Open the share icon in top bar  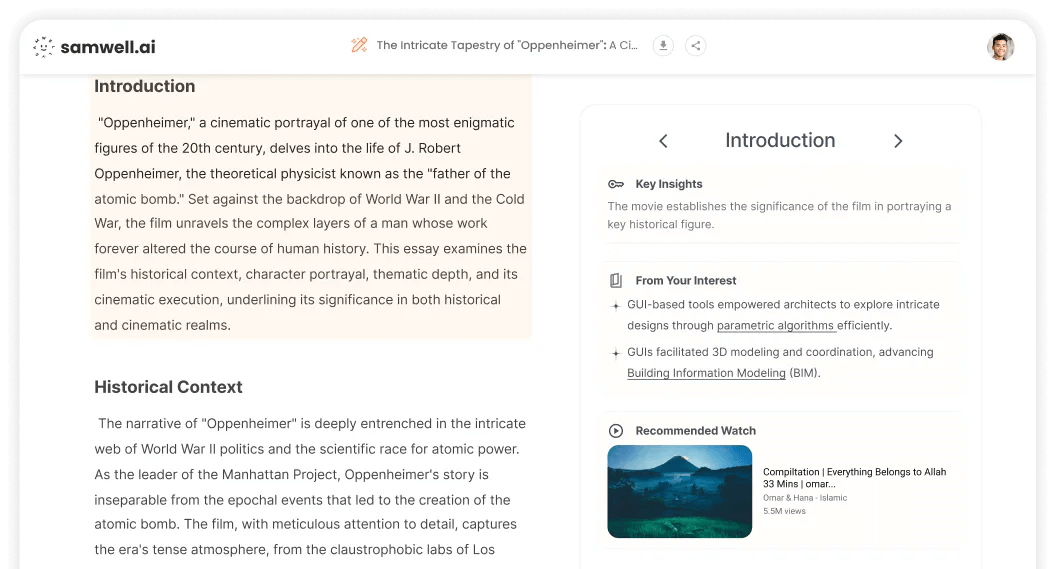tap(696, 45)
